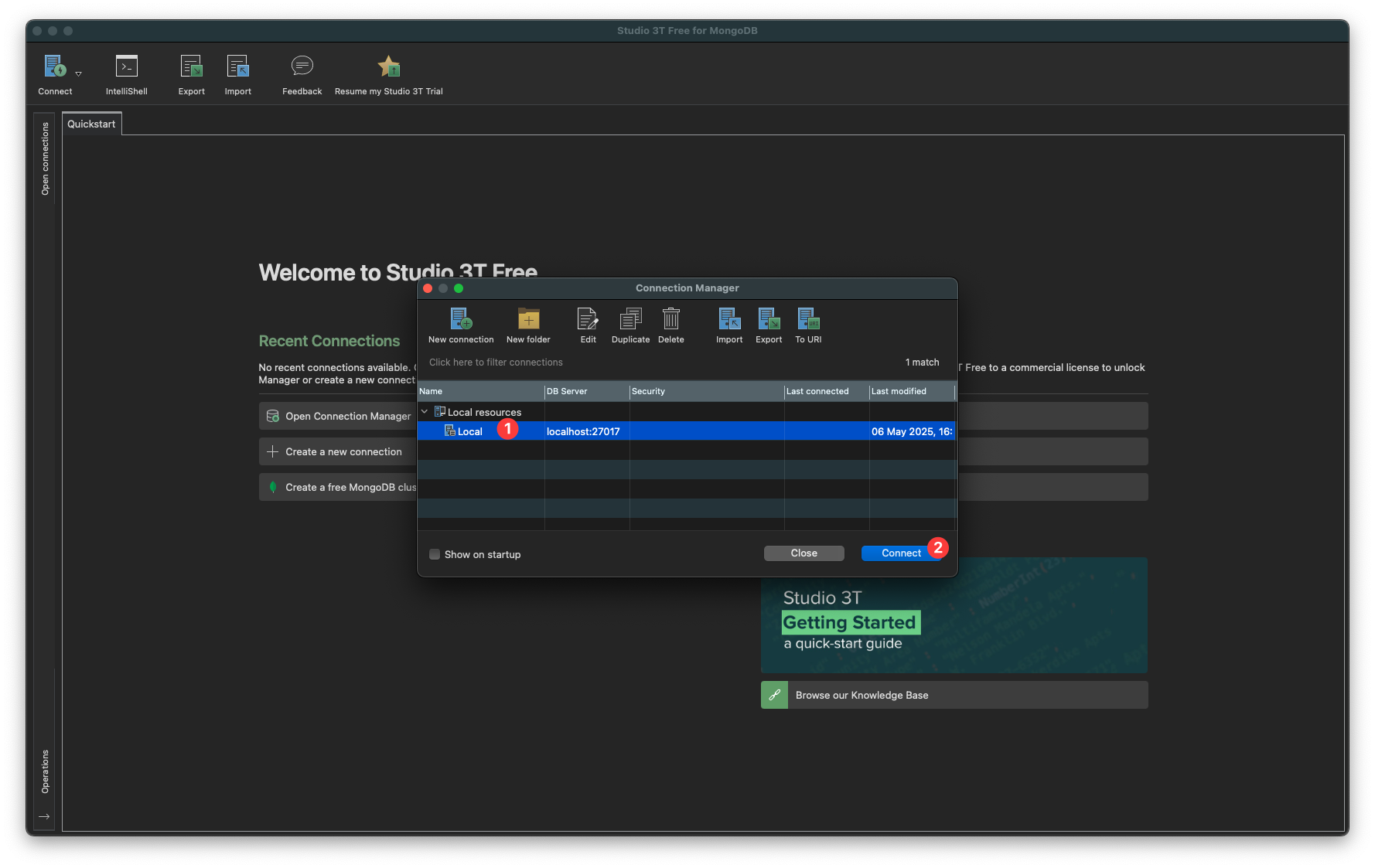1375x868 pixels.
Task: Select the Local resources folder row
Action: point(686,412)
